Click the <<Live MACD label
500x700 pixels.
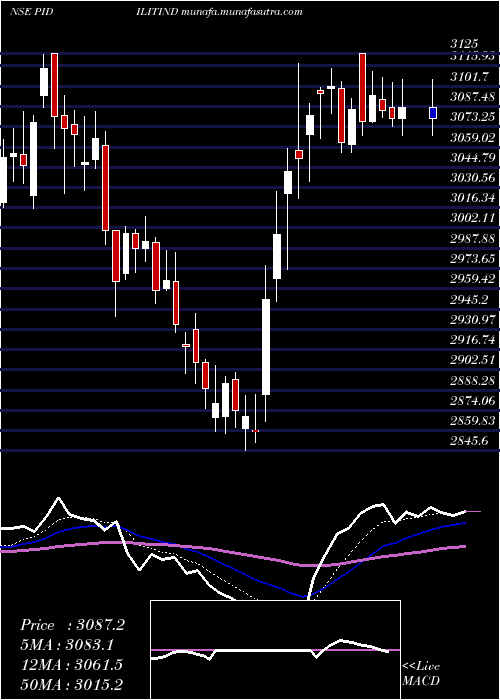(421, 674)
